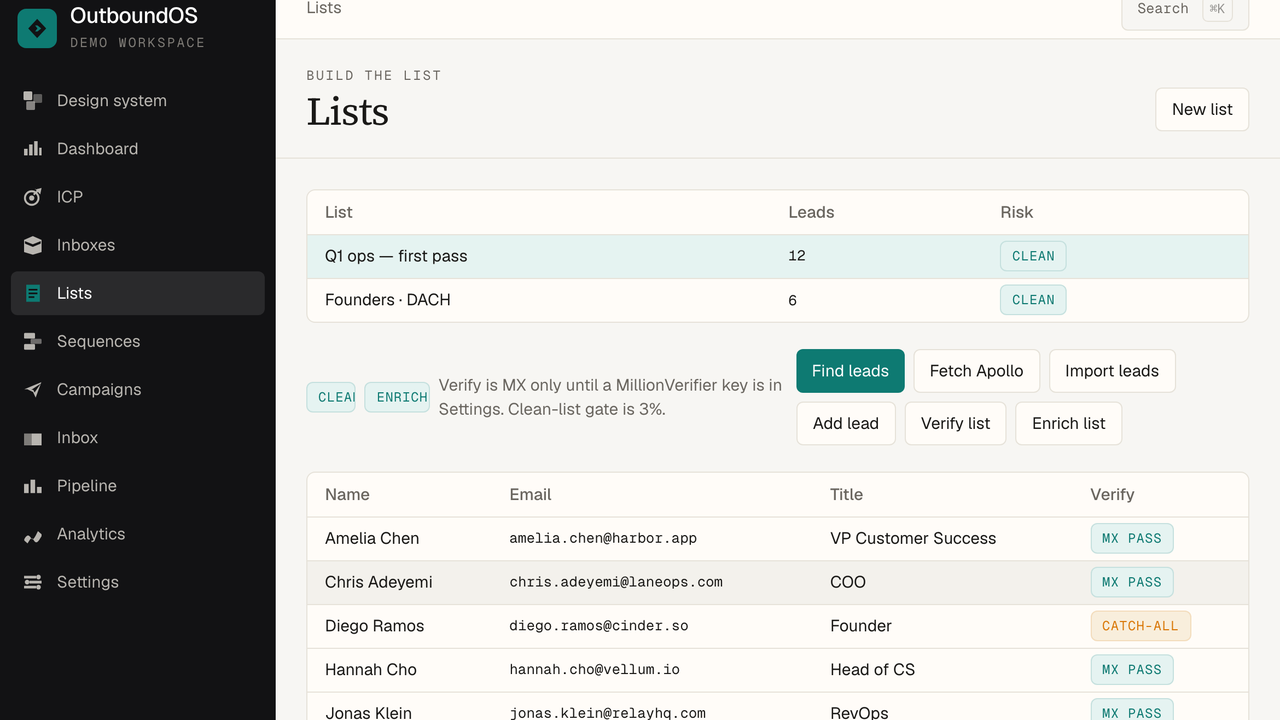This screenshot has height=720, width=1280.
Task: Click the Head of CS title
Action: click(872, 670)
